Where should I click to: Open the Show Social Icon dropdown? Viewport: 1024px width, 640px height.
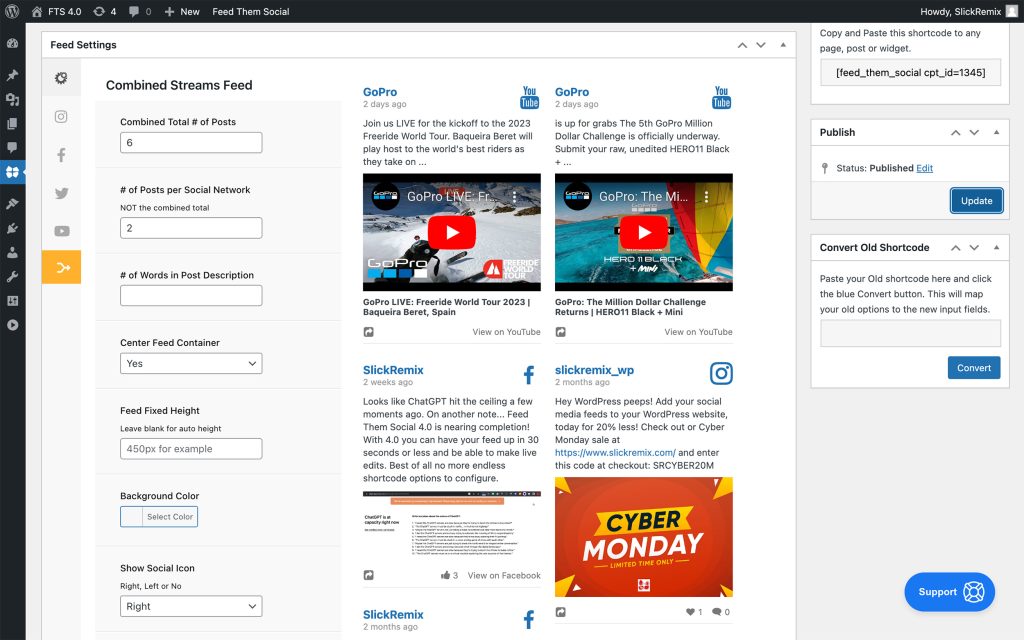pos(191,606)
